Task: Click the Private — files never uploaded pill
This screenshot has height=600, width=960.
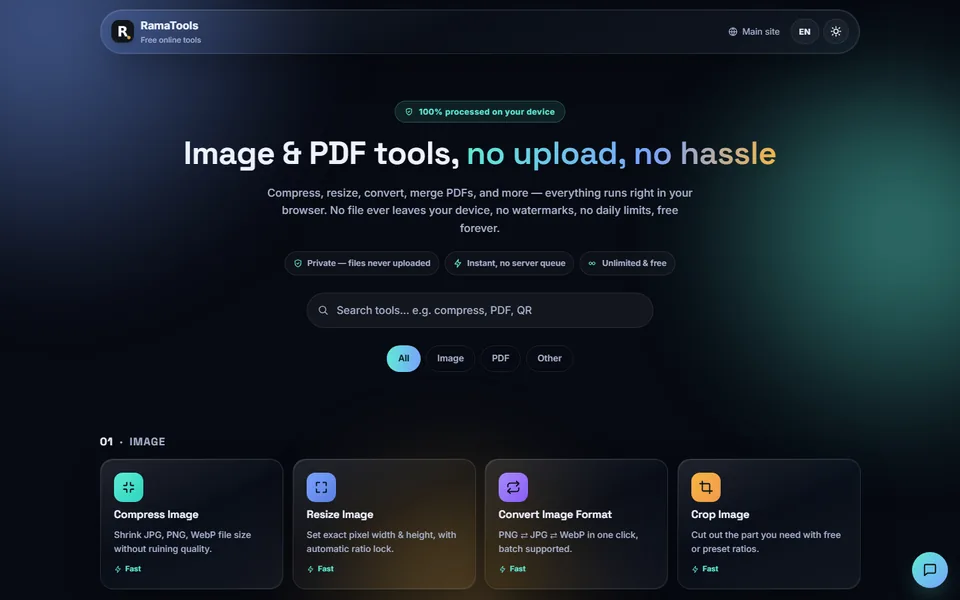Action: (x=362, y=263)
